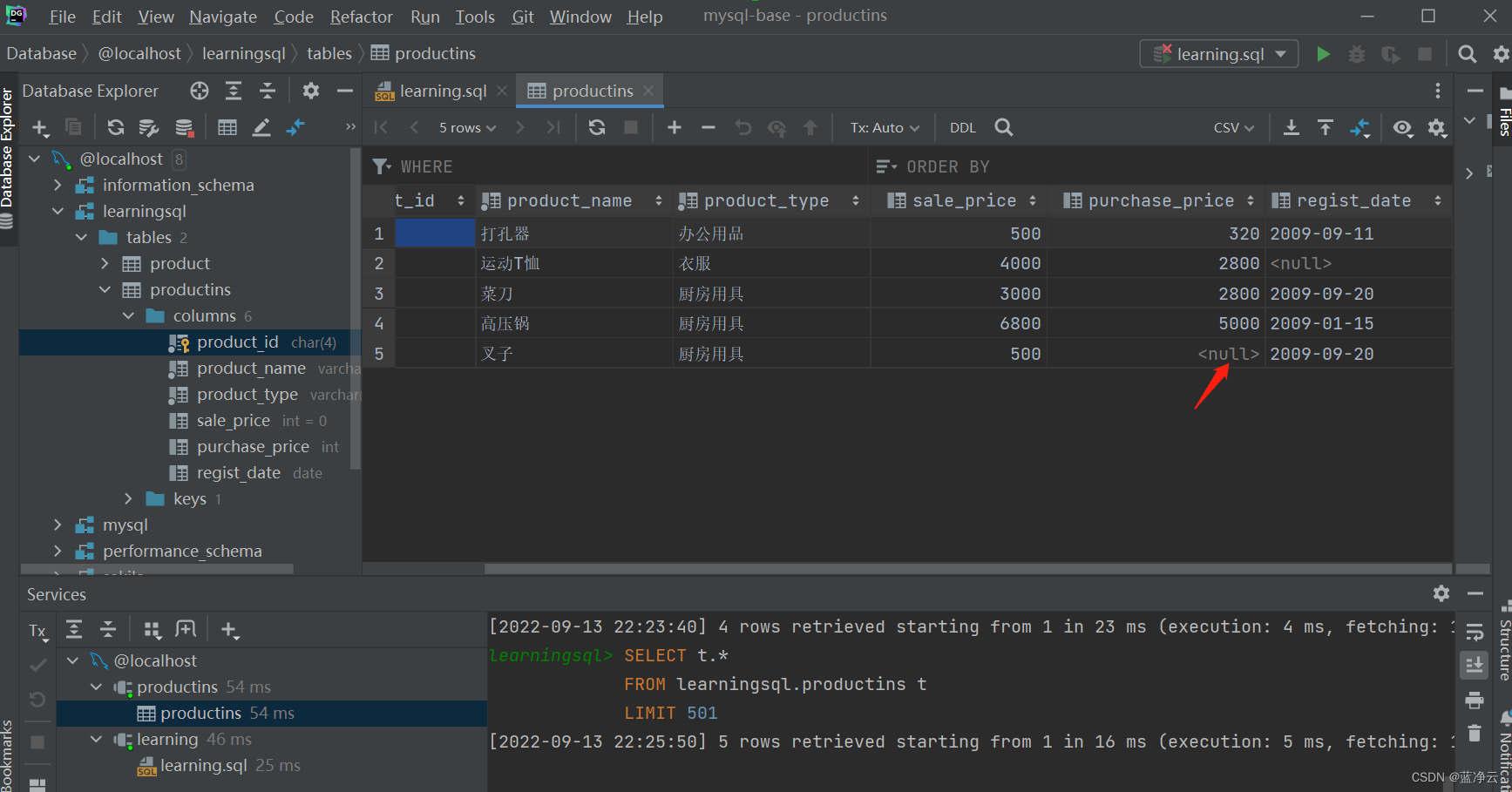This screenshot has width=1512, height=792.
Task: Toggle soft-wrap in the Services output
Action: point(1475,632)
